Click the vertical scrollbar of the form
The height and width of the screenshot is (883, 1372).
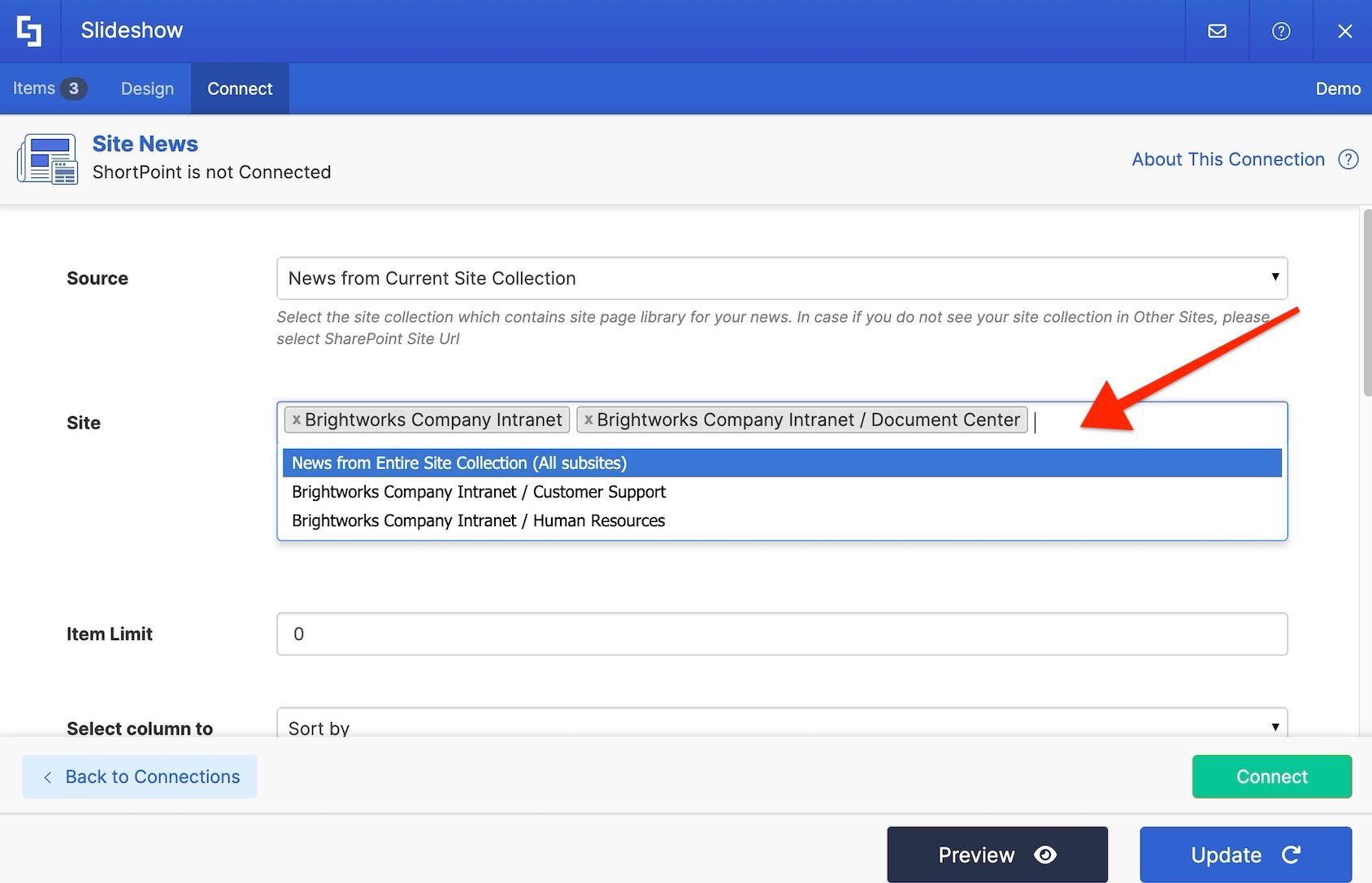(1366, 302)
